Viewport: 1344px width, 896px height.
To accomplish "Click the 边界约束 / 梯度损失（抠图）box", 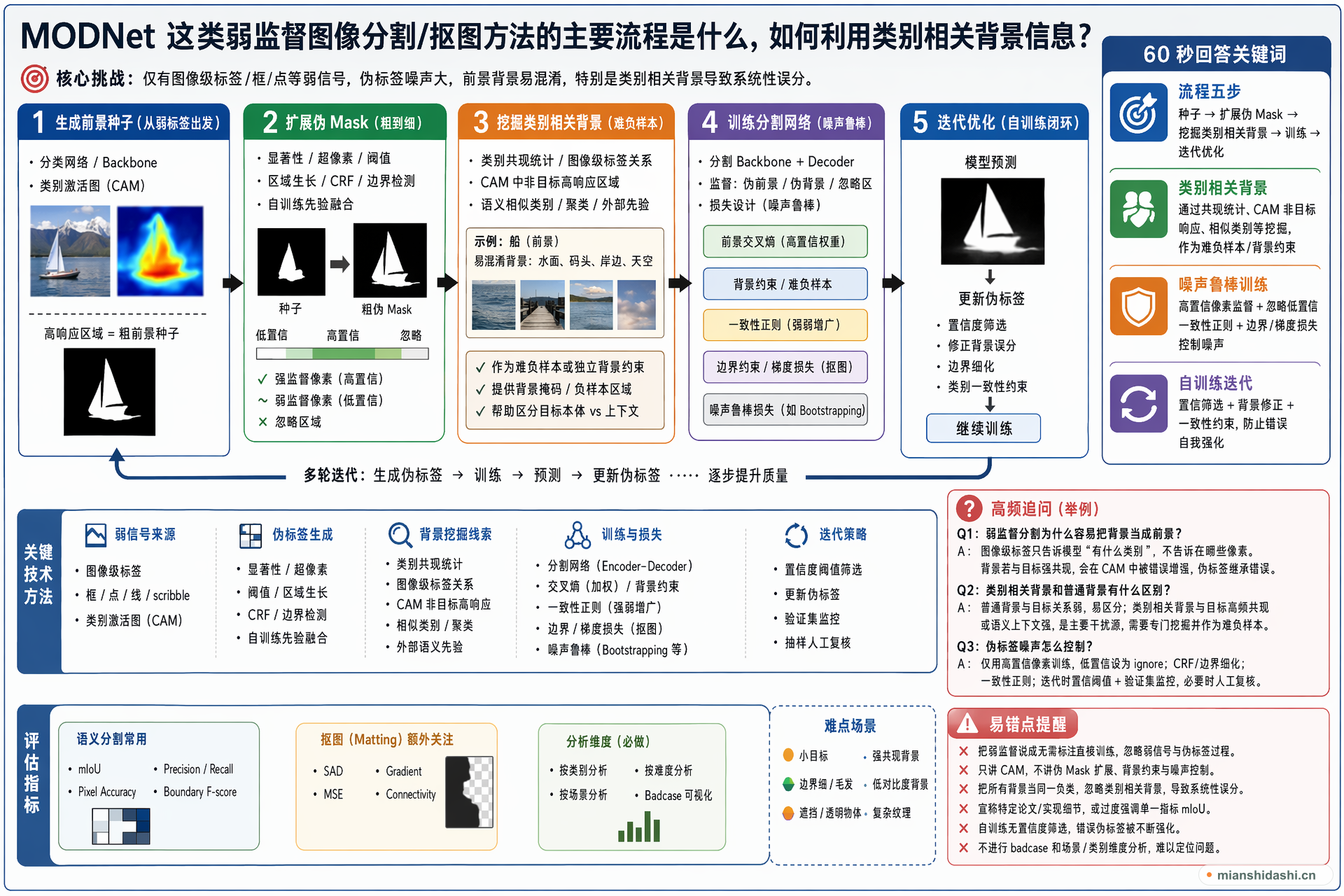I will tap(785, 367).
